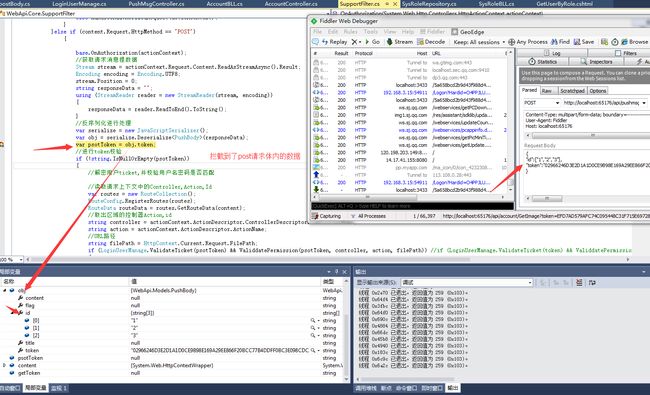Toggle Stream mode in Fiddler toolbar
650x395 pixels.
tap(400, 42)
